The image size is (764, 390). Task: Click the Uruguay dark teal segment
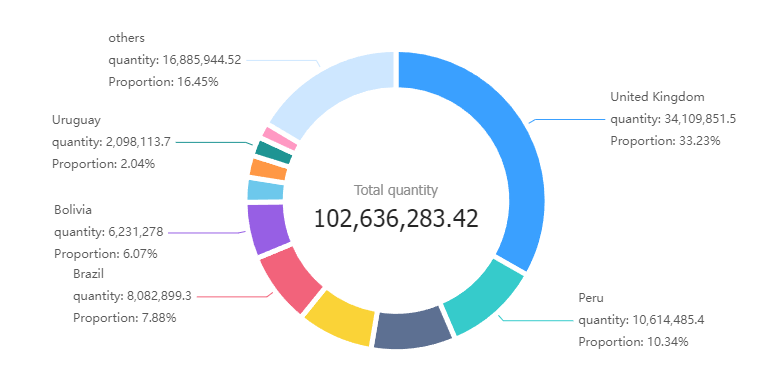273,153
